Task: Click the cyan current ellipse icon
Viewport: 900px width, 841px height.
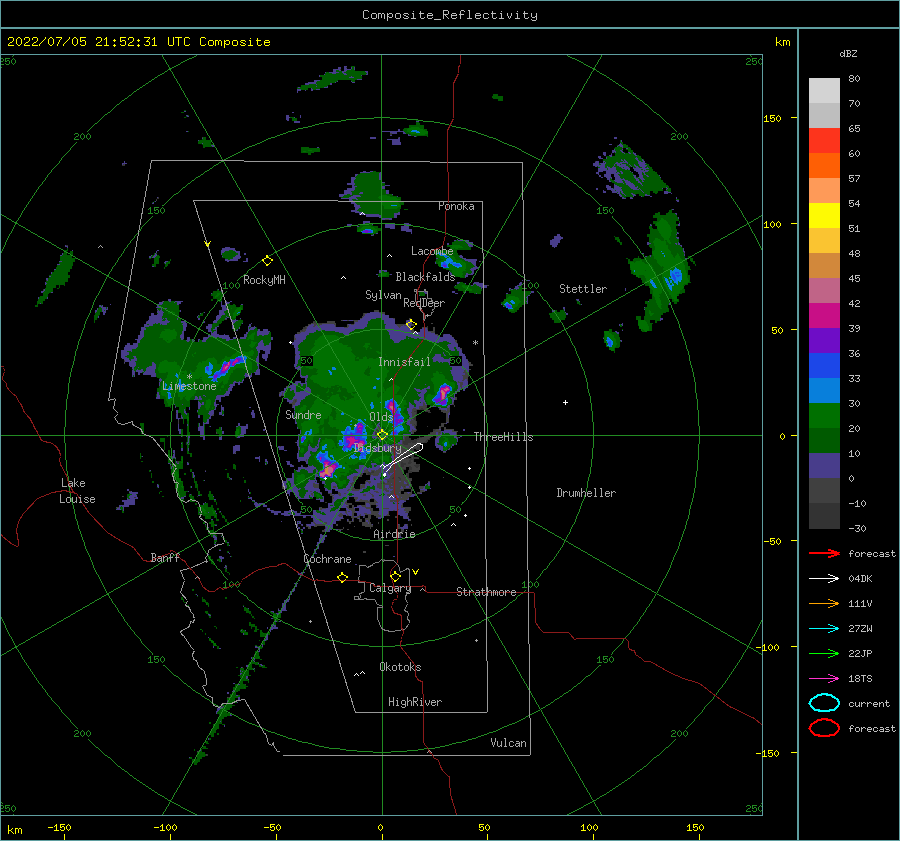Action: tap(824, 703)
